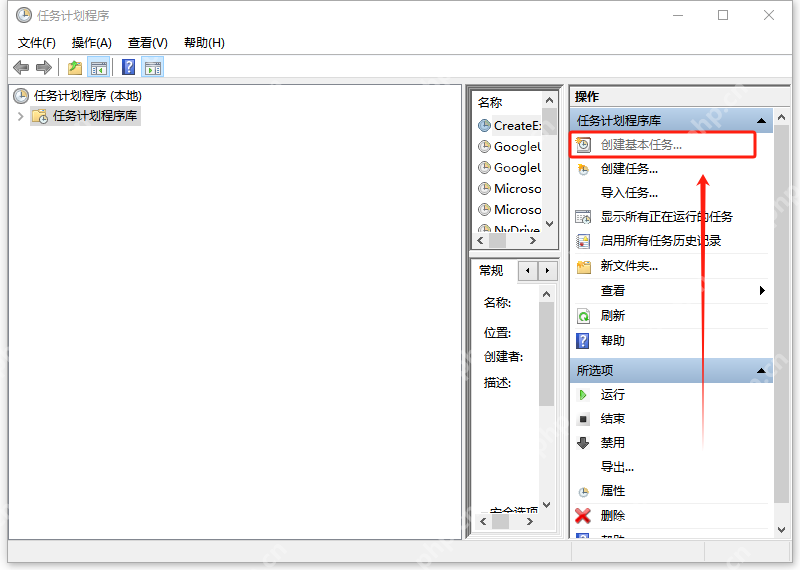Collapse the 所选项 section arrow
The height and width of the screenshot is (570, 800).
coord(761,370)
